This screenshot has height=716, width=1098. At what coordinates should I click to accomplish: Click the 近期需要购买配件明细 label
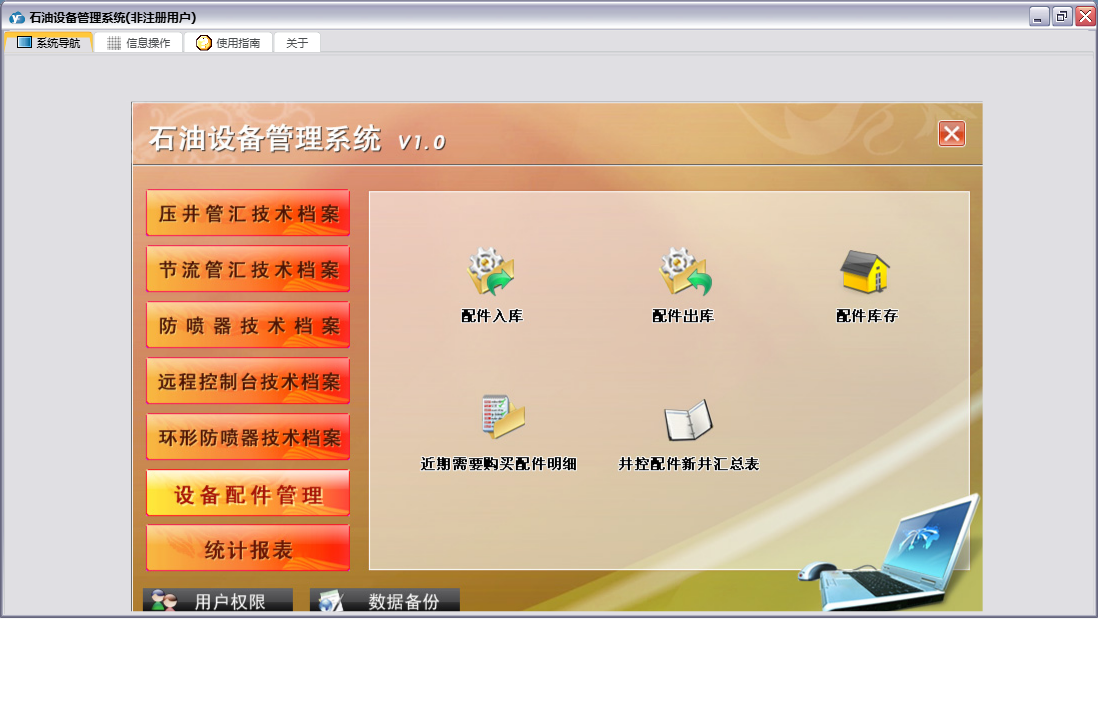pos(498,464)
